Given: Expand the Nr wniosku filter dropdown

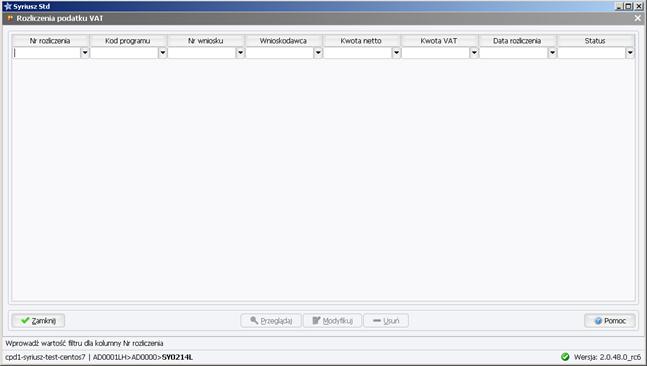Looking at the screenshot, I should pos(241,53).
